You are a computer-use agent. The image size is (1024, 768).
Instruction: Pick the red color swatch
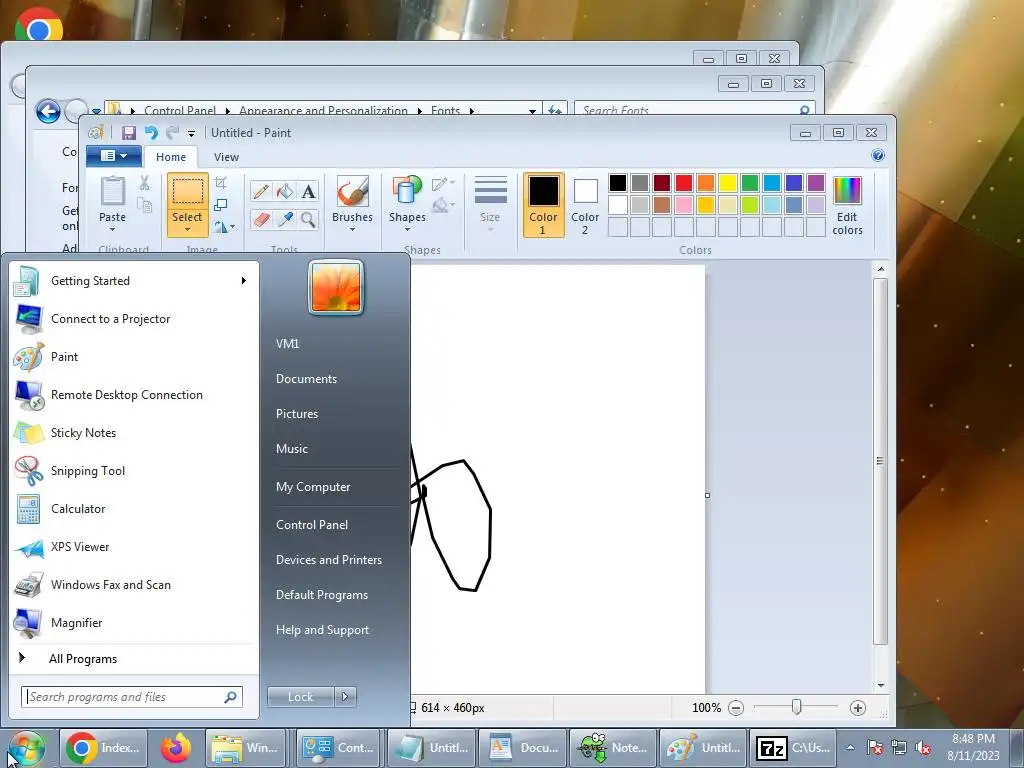(684, 183)
